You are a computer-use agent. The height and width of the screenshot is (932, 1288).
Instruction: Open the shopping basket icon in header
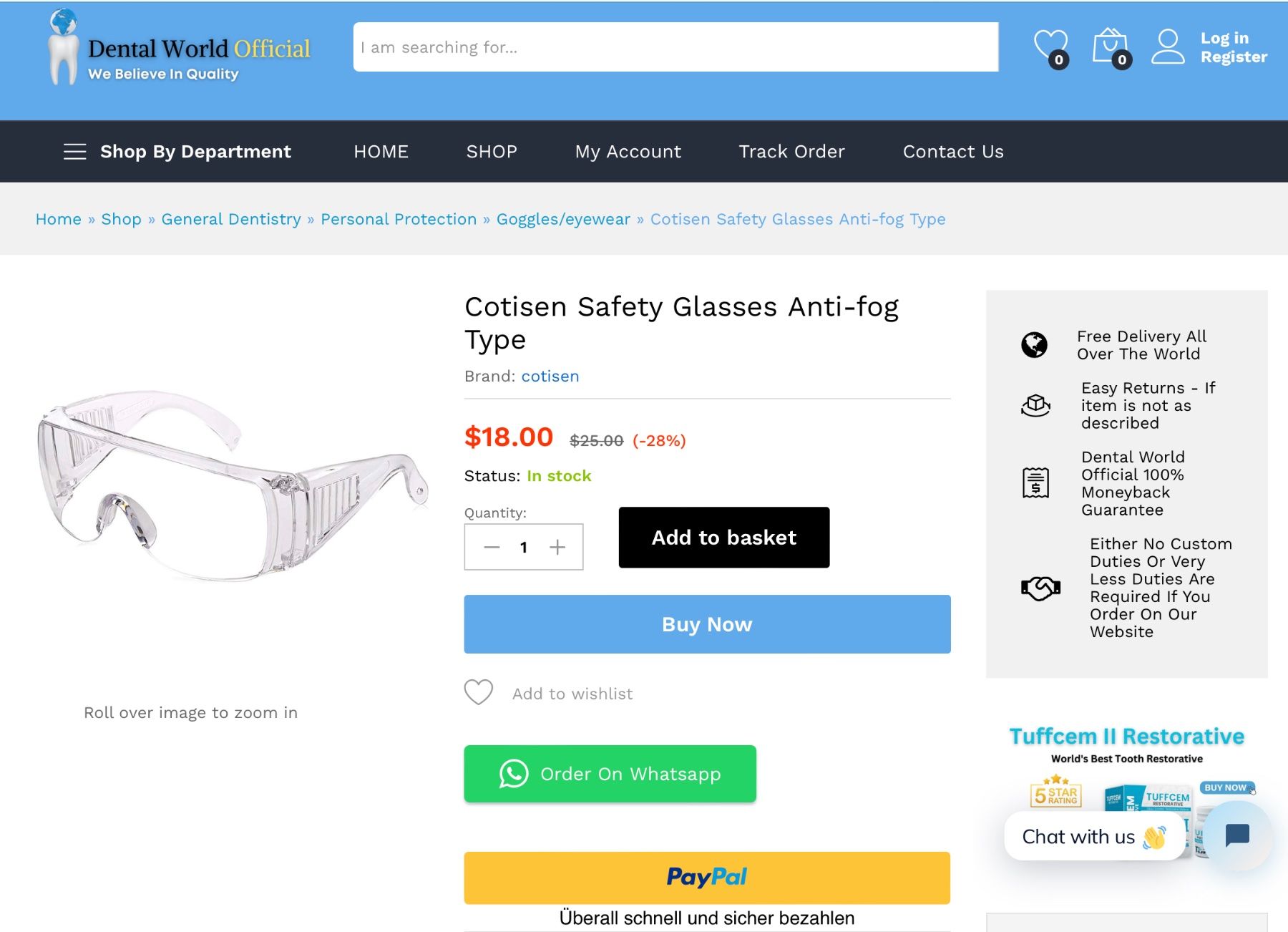[x=1110, y=47]
